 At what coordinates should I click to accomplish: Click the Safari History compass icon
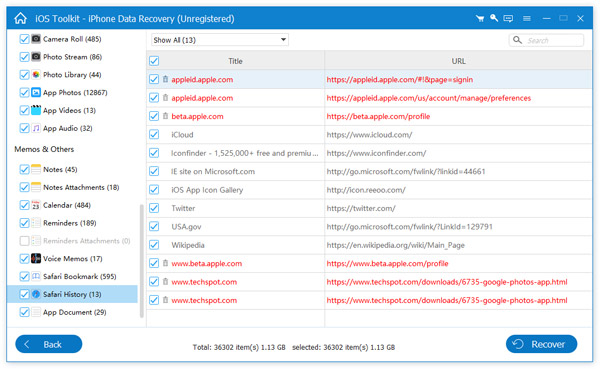coord(36,294)
